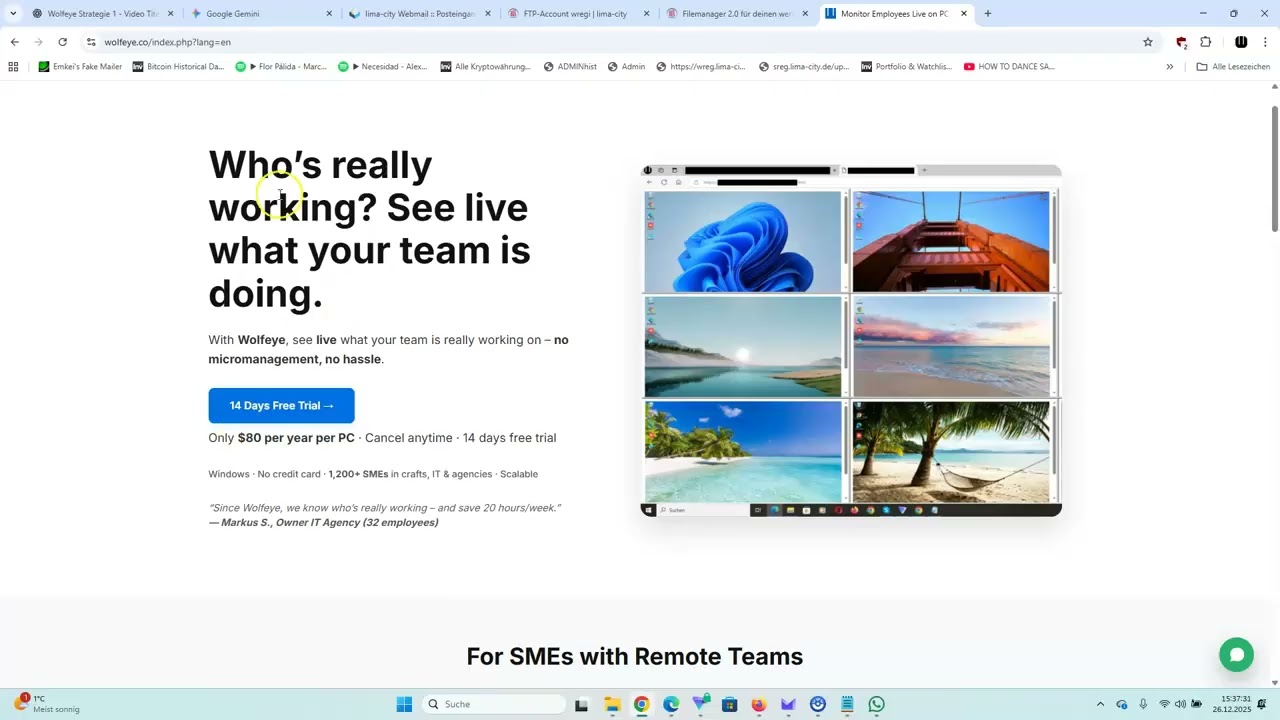Open the weather widget Meist sonnig
This screenshot has width=1280, height=720.
[x=47, y=704]
